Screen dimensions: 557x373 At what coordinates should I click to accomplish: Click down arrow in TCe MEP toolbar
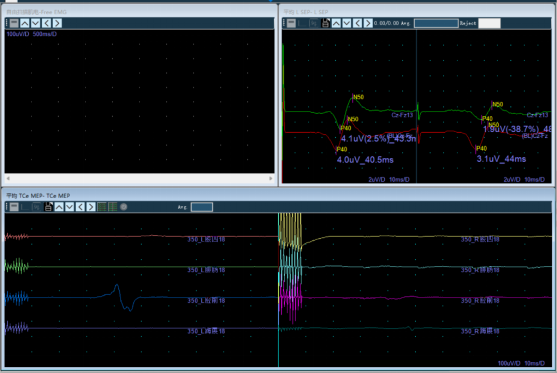(70, 207)
